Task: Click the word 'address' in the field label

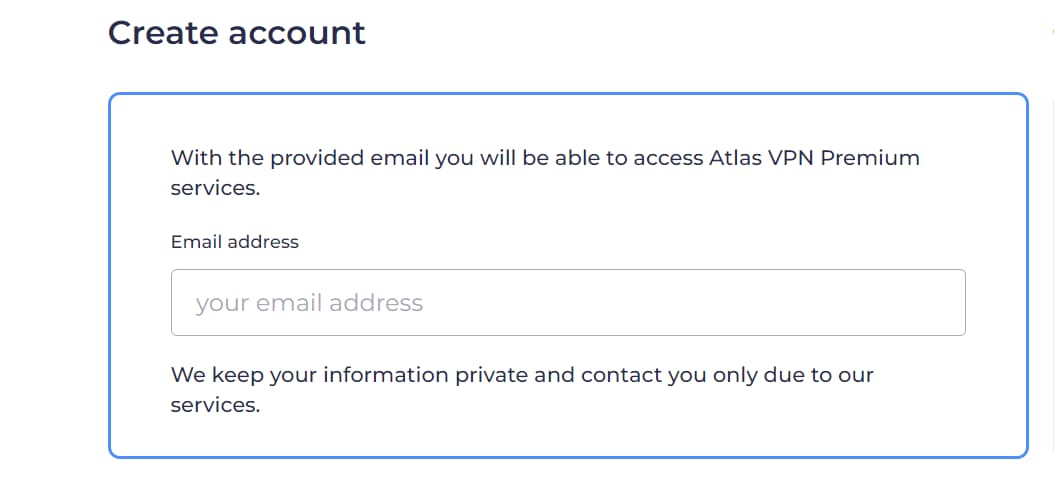Action: (x=262, y=242)
